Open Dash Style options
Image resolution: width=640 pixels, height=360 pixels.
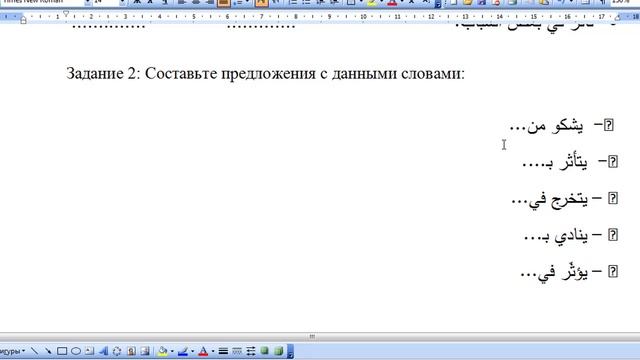[x=237, y=351]
